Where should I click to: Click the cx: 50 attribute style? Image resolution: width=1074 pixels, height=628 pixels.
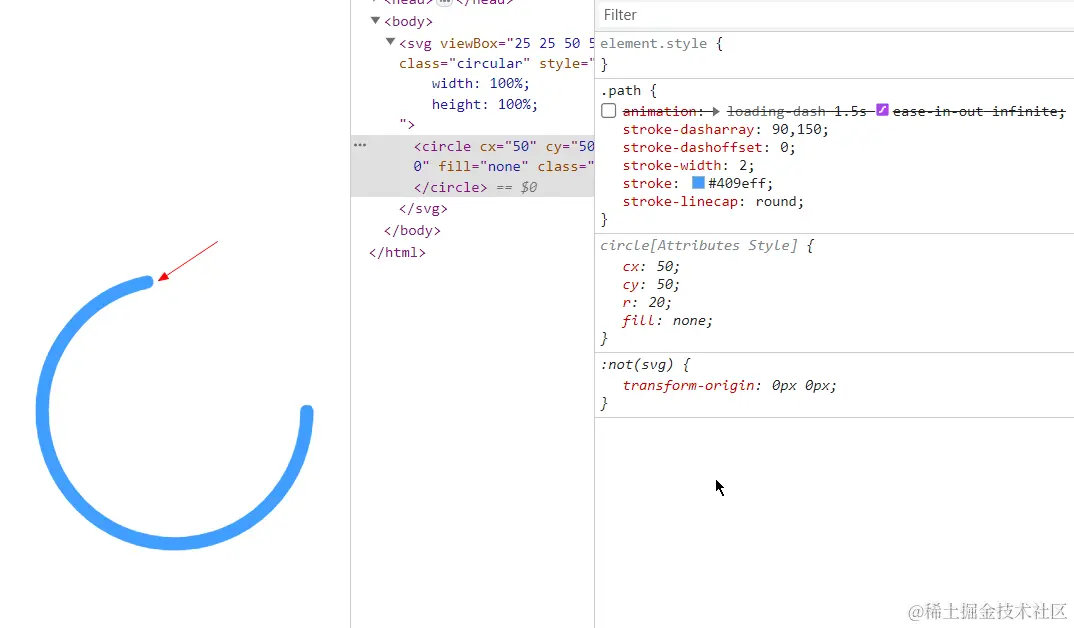click(x=651, y=266)
